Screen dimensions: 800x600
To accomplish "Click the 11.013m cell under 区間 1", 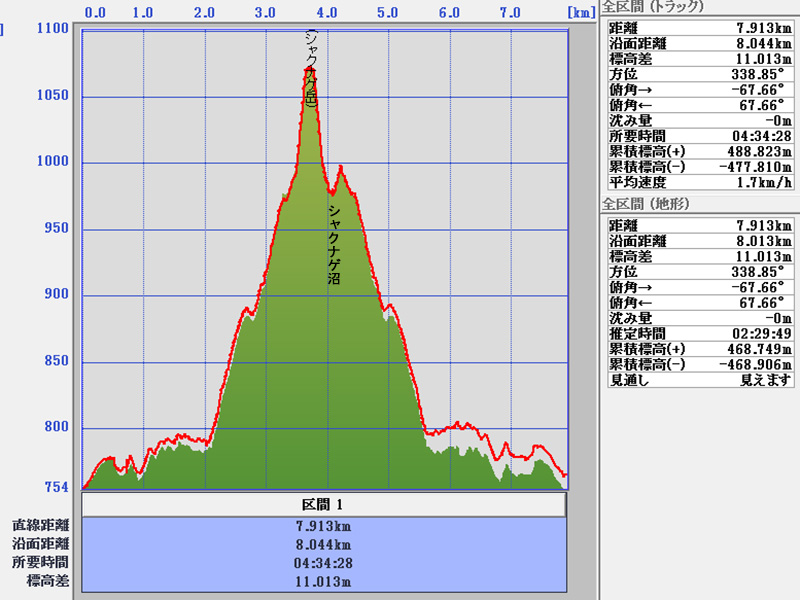I will [x=323, y=581].
